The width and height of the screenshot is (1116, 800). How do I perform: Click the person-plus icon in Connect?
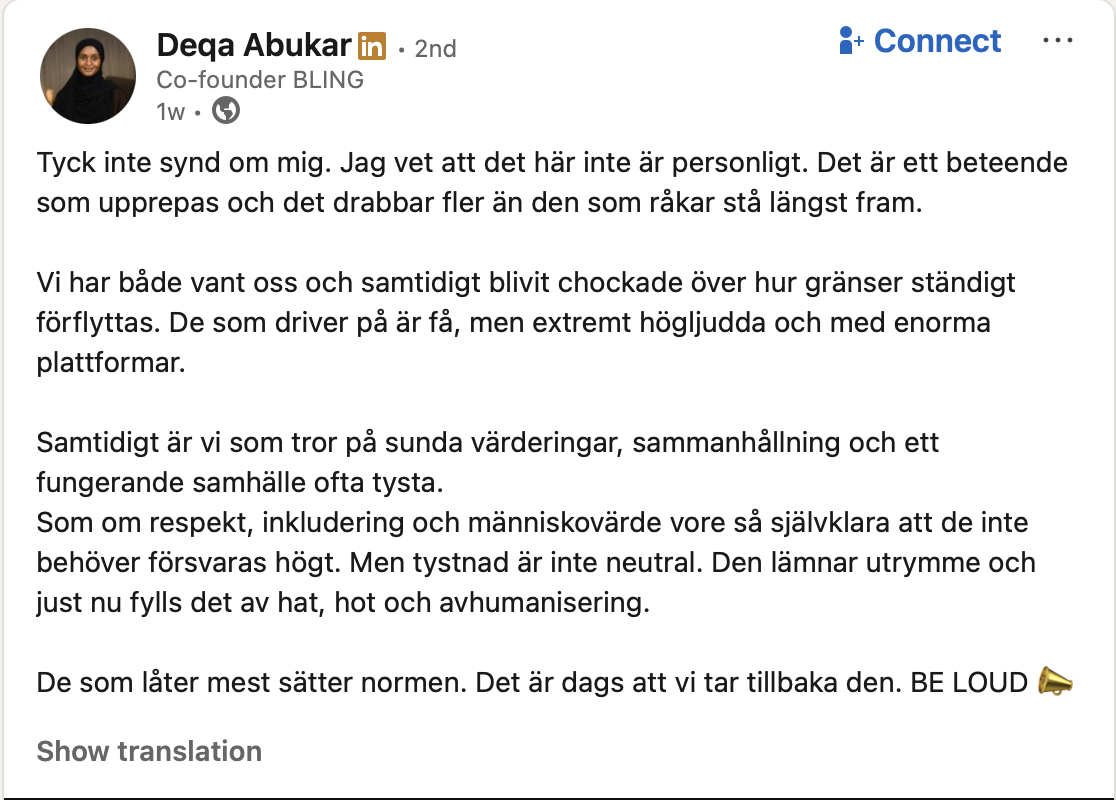[851, 41]
